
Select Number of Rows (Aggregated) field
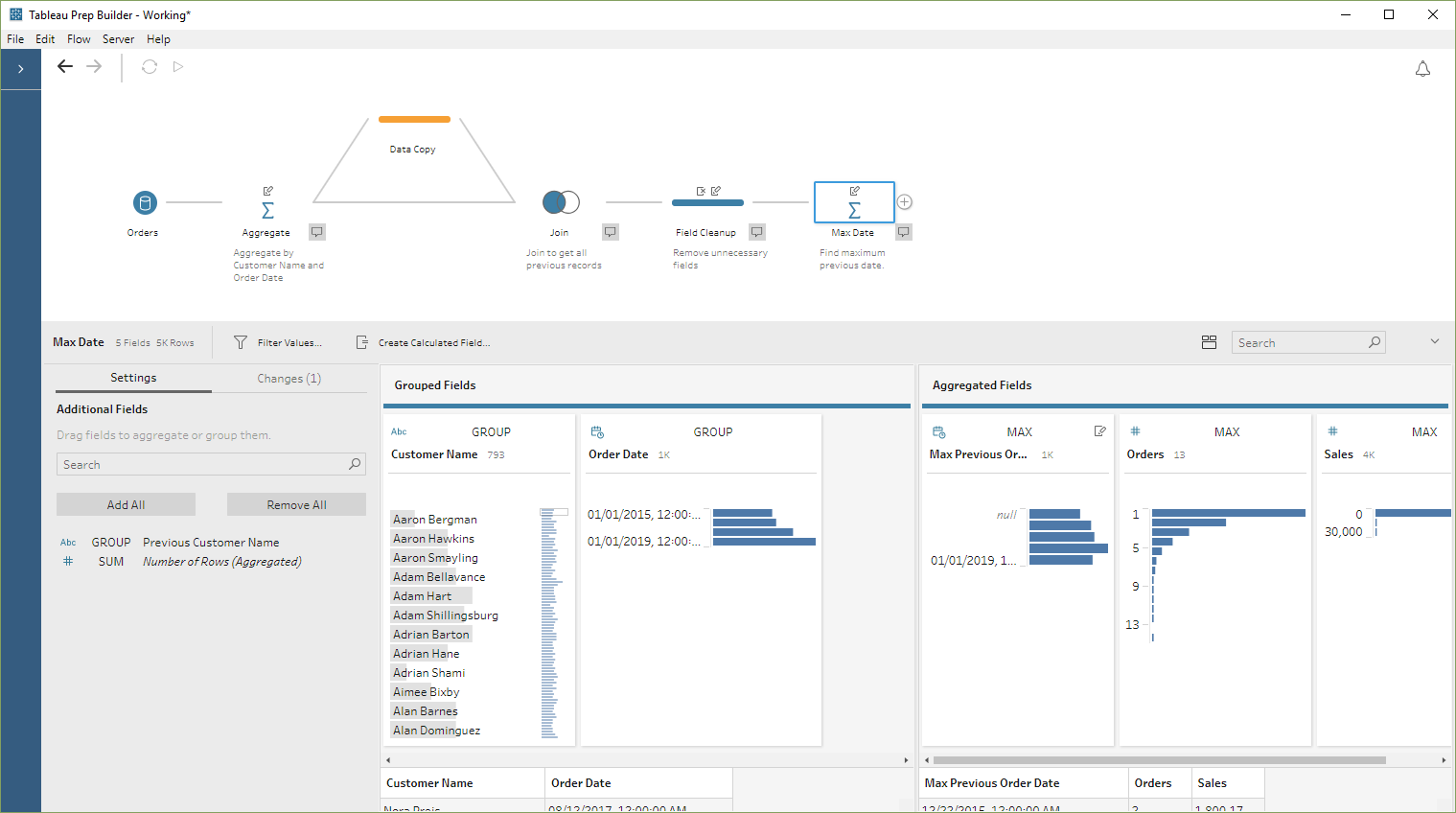coord(222,562)
